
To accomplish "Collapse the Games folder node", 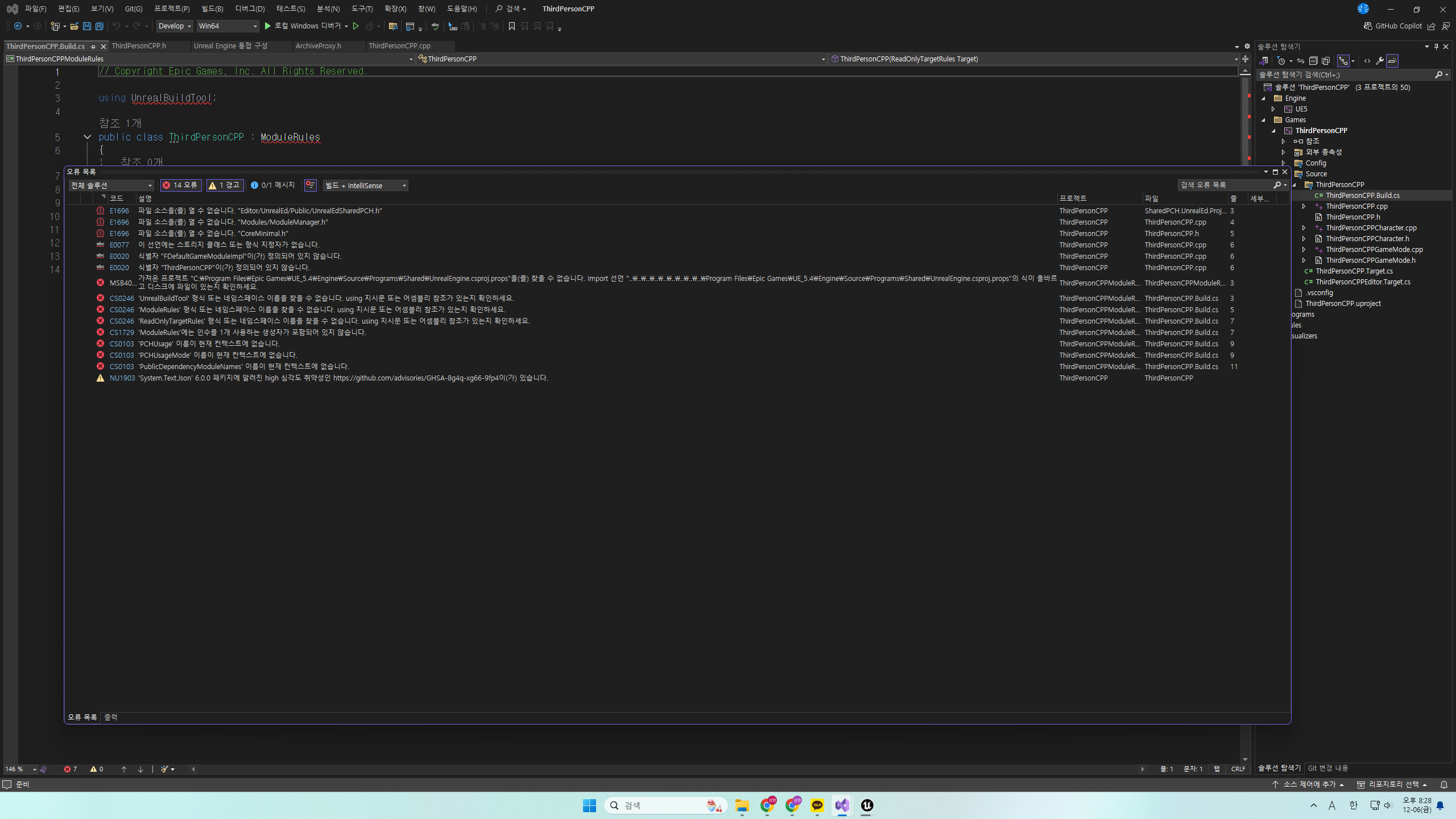I will [1264, 120].
